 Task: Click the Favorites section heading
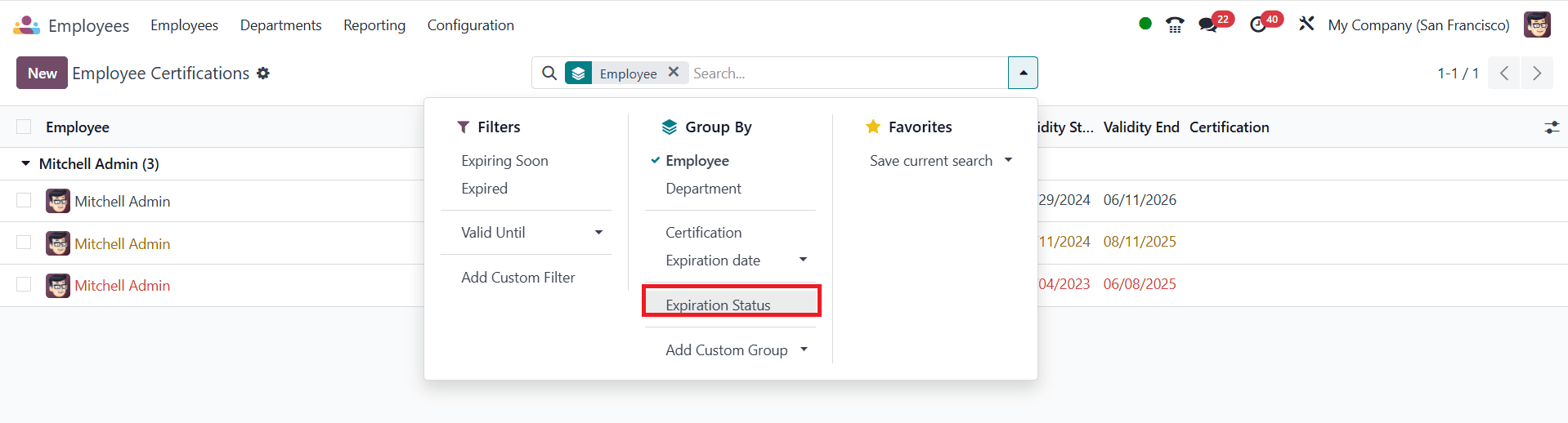[x=909, y=127]
